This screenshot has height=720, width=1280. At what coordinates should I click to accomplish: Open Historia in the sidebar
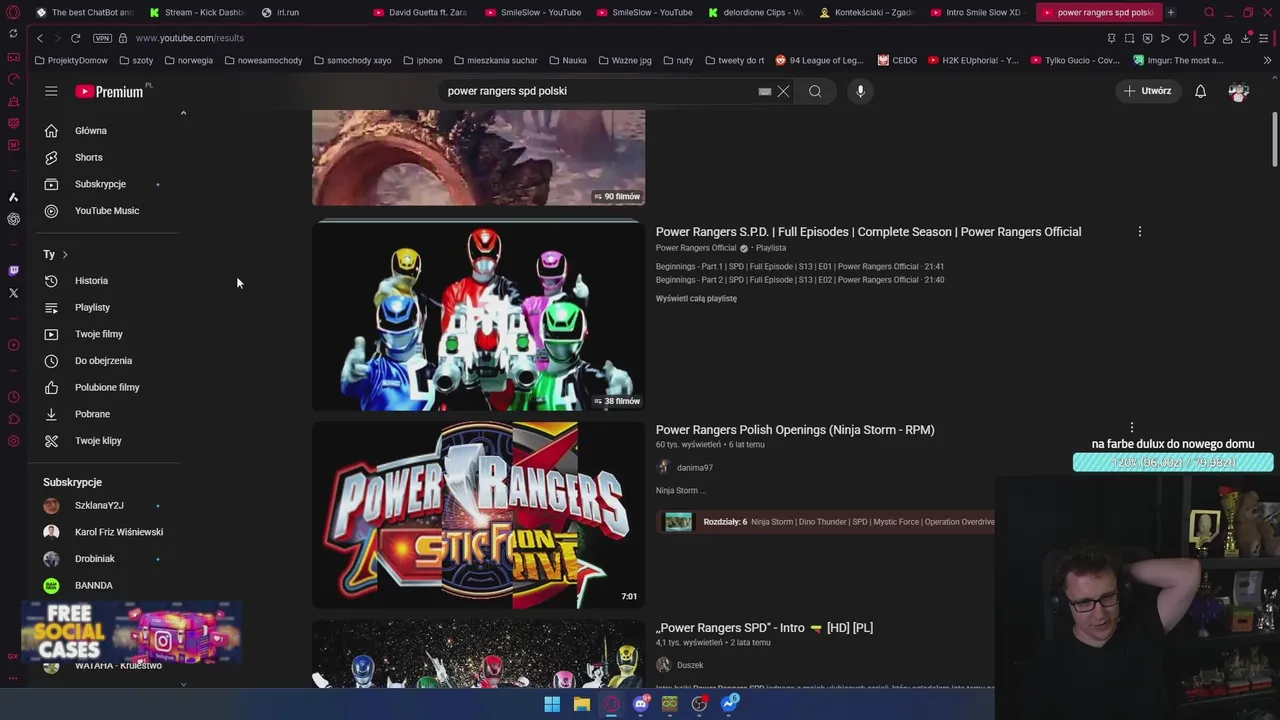pyautogui.click(x=106, y=281)
